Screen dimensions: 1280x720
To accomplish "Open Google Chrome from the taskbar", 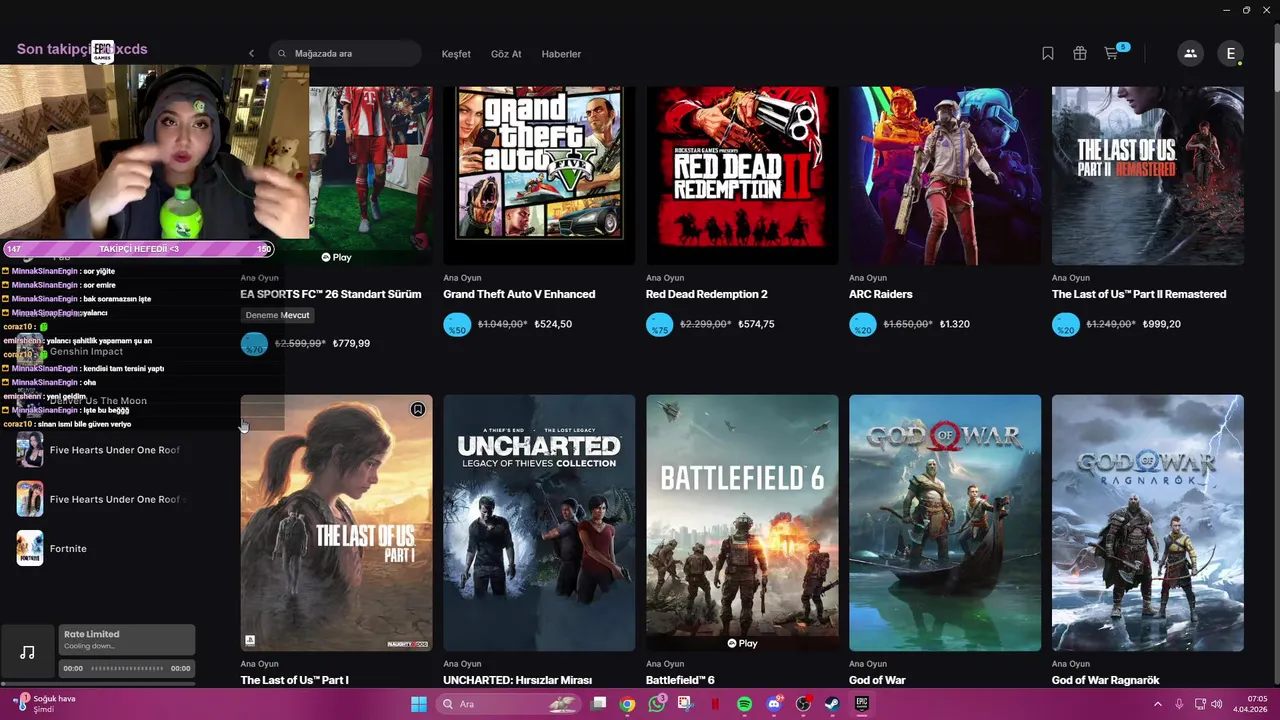I will [627, 704].
